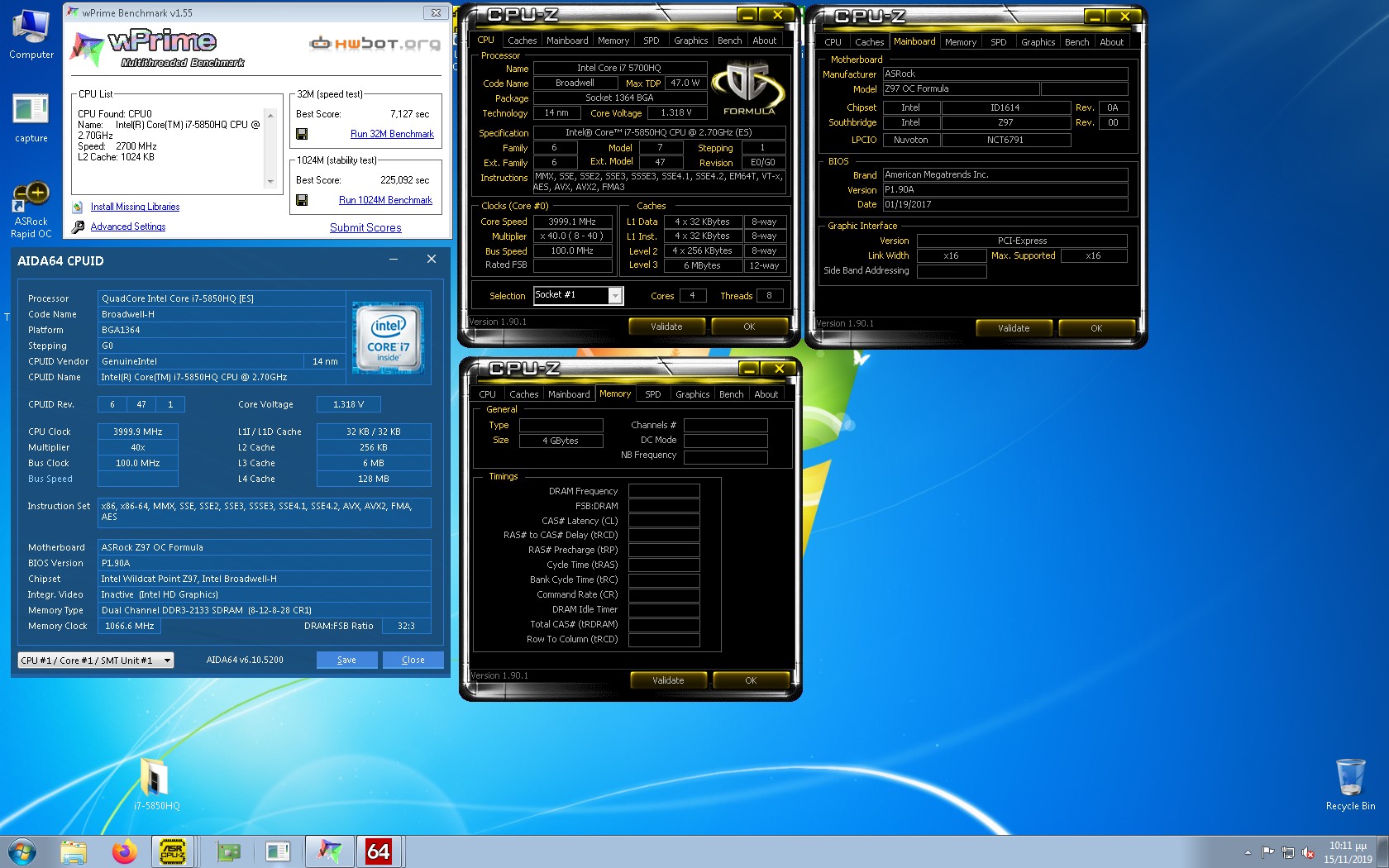
Task: Click the Action Center flag tray icon
Action: click(1268, 852)
